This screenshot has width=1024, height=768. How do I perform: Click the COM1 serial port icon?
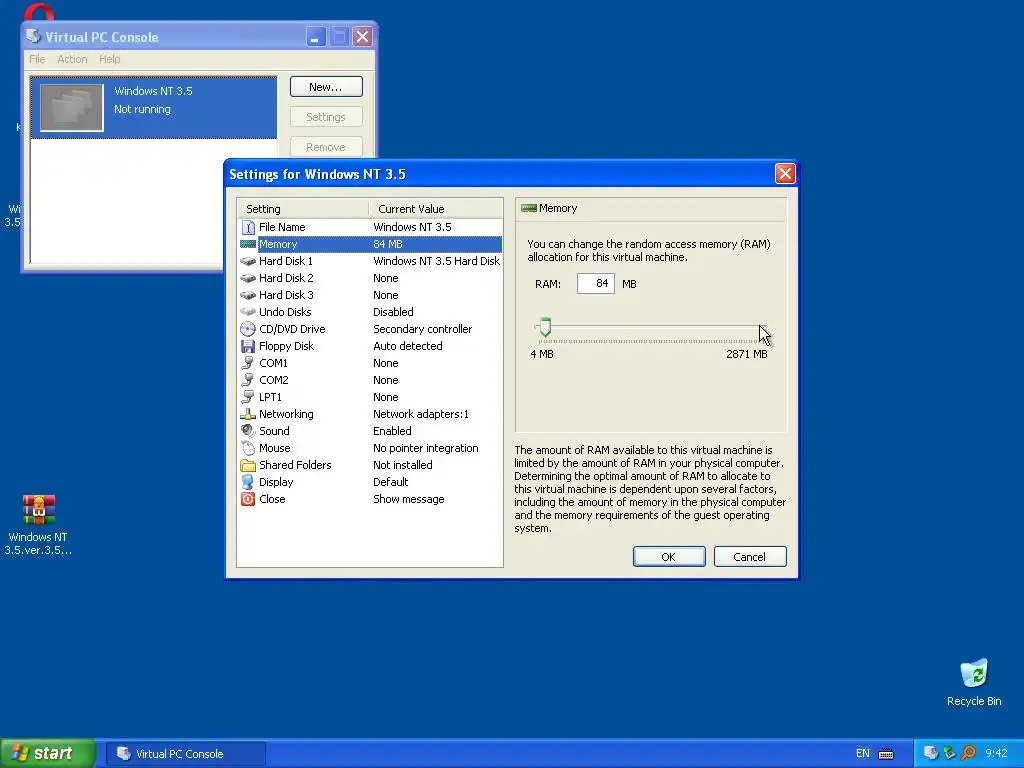(248, 363)
